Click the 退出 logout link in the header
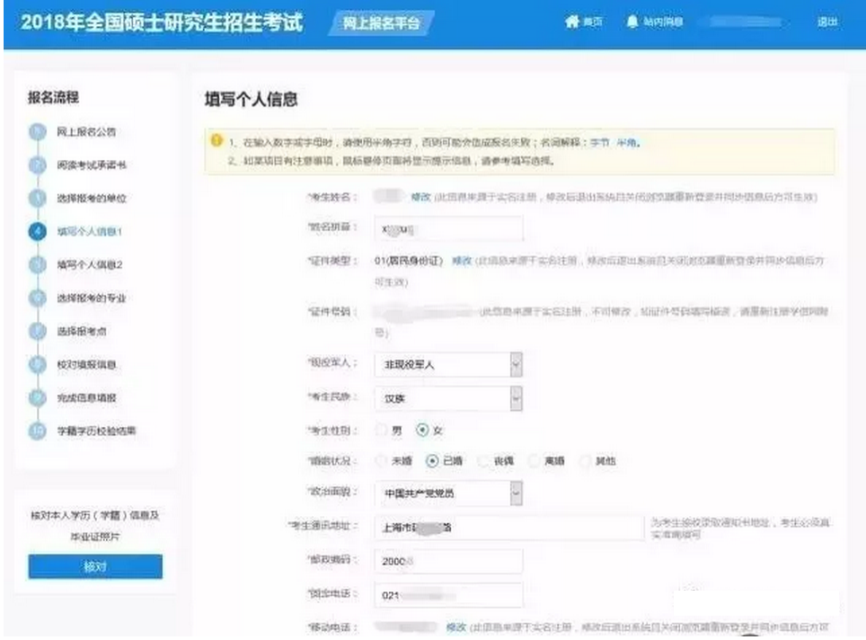The image size is (866, 640). pyautogui.click(x=826, y=22)
